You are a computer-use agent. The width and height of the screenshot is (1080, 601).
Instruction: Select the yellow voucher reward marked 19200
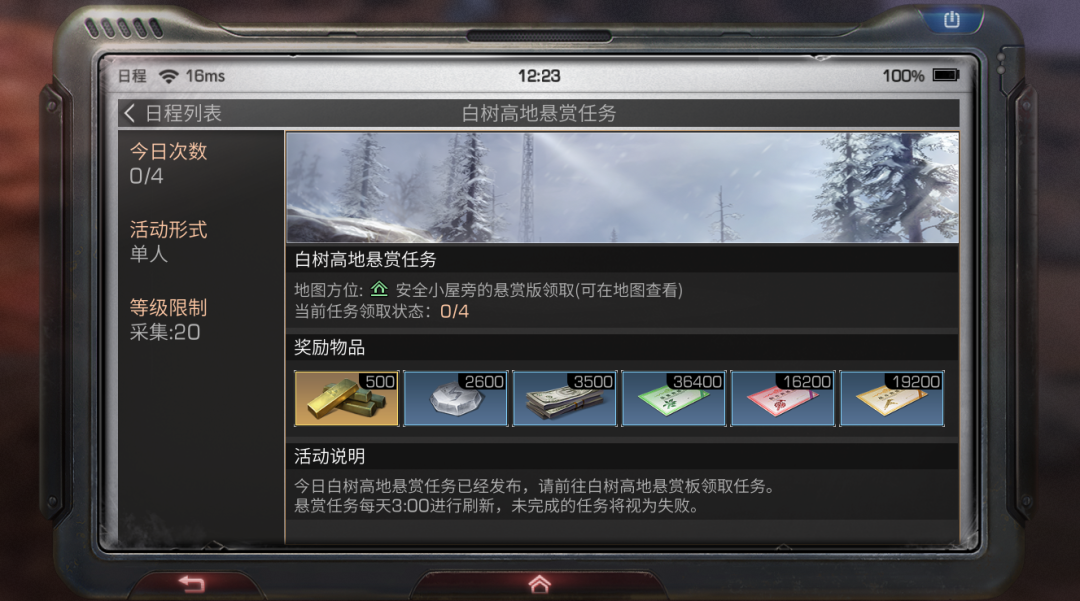892,398
